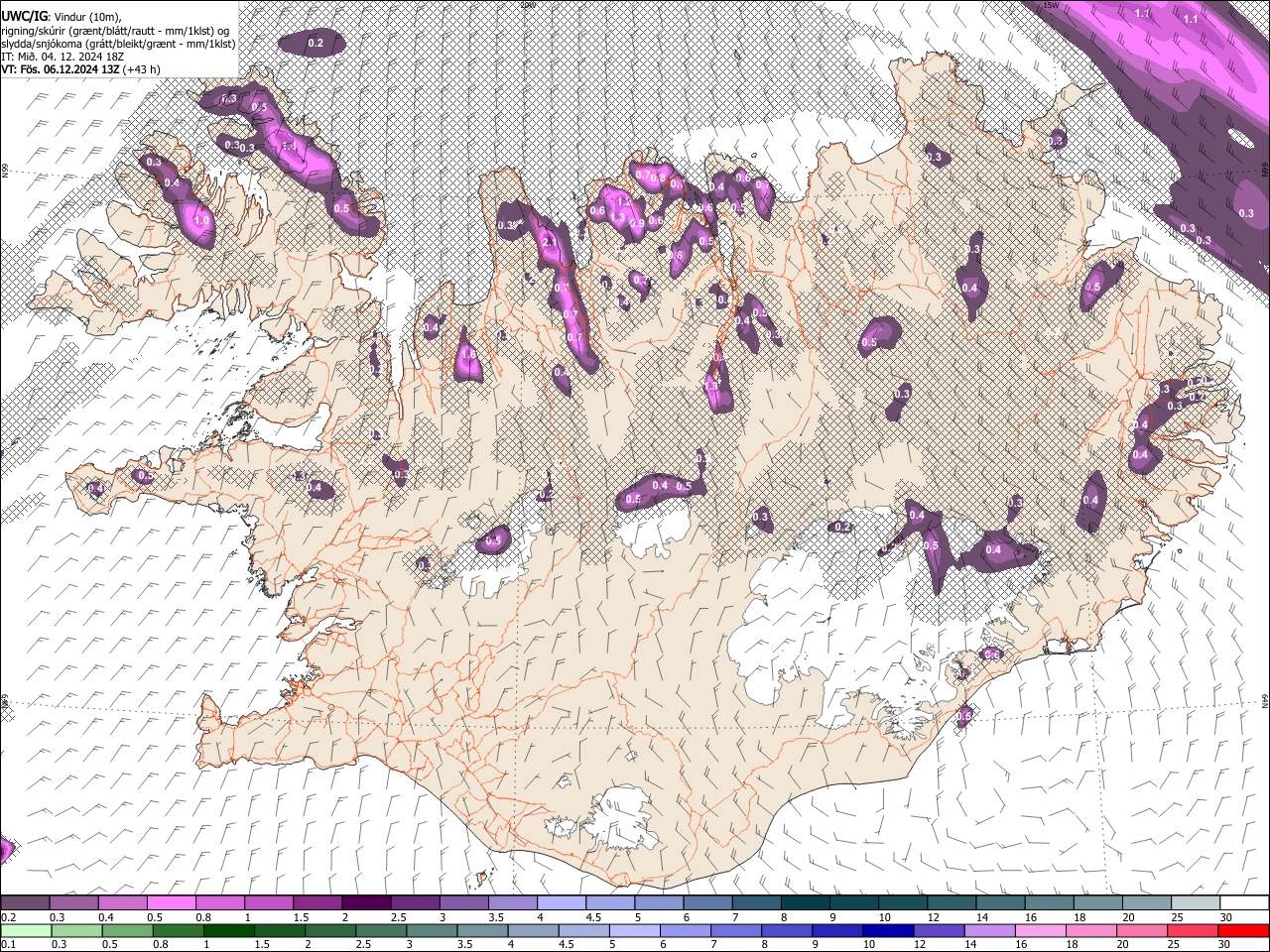Click the 'rigning/skúrir' caption line

click(116, 31)
